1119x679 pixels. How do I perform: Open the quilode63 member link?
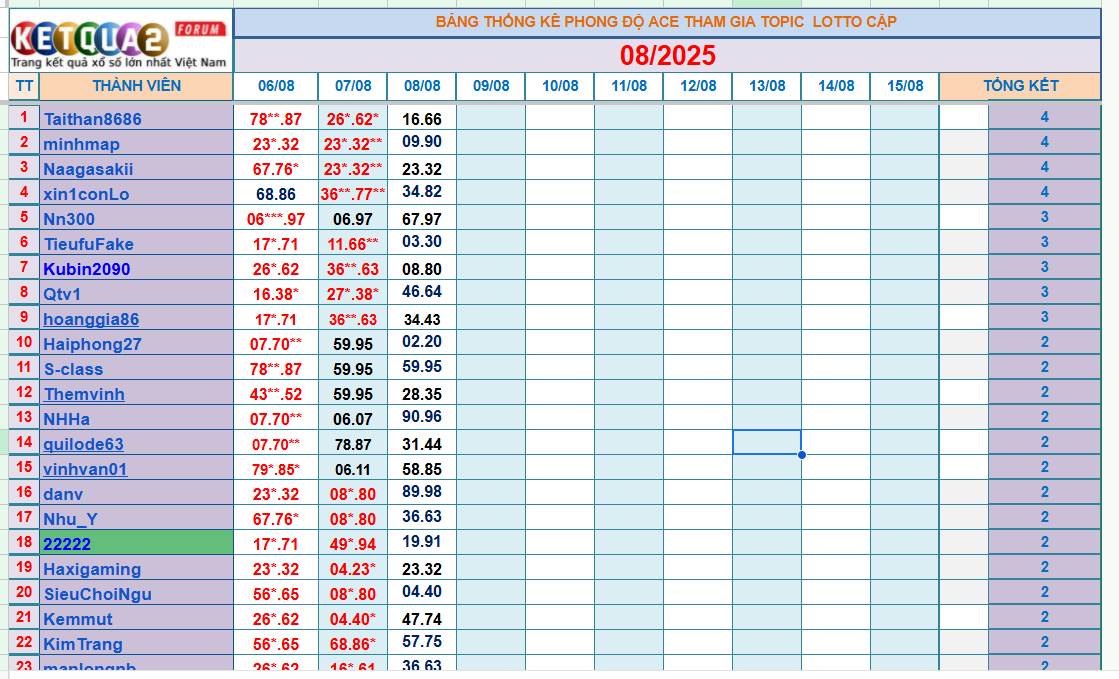pyautogui.click(x=83, y=444)
